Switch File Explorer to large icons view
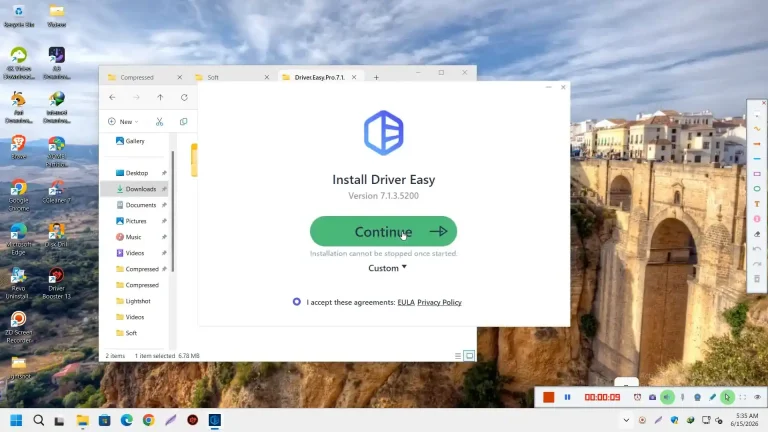The width and height of the screenshot is (768, 432). 469,356
